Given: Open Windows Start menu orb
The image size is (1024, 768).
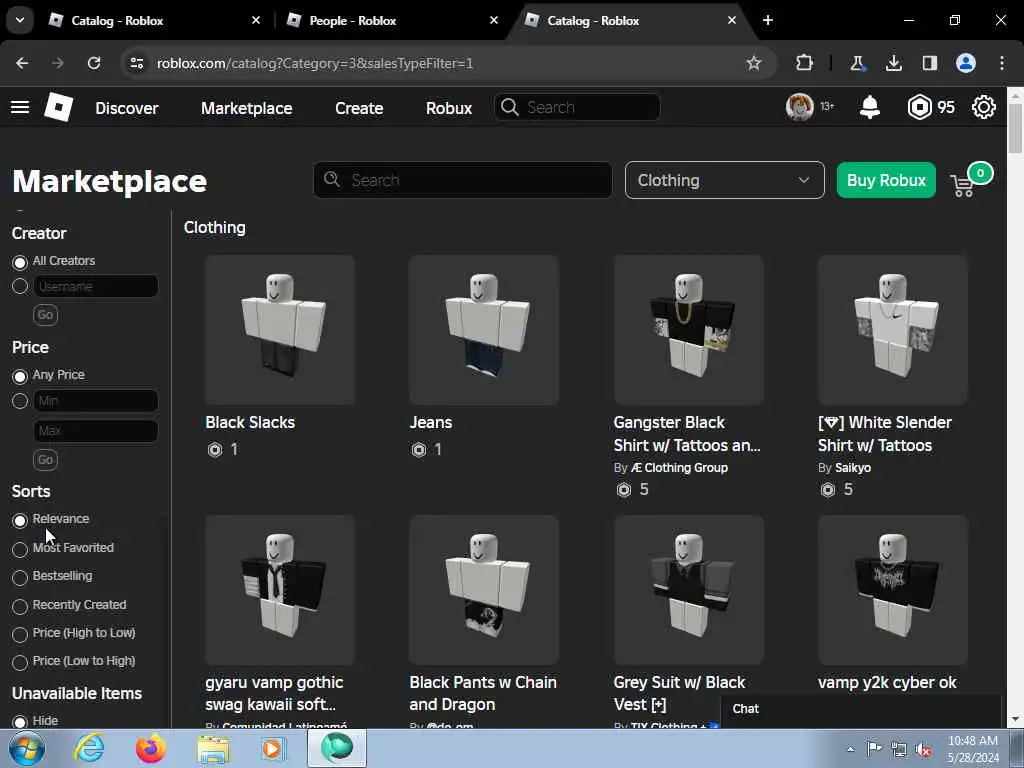Looking at the screenshot, I should 27,748.
